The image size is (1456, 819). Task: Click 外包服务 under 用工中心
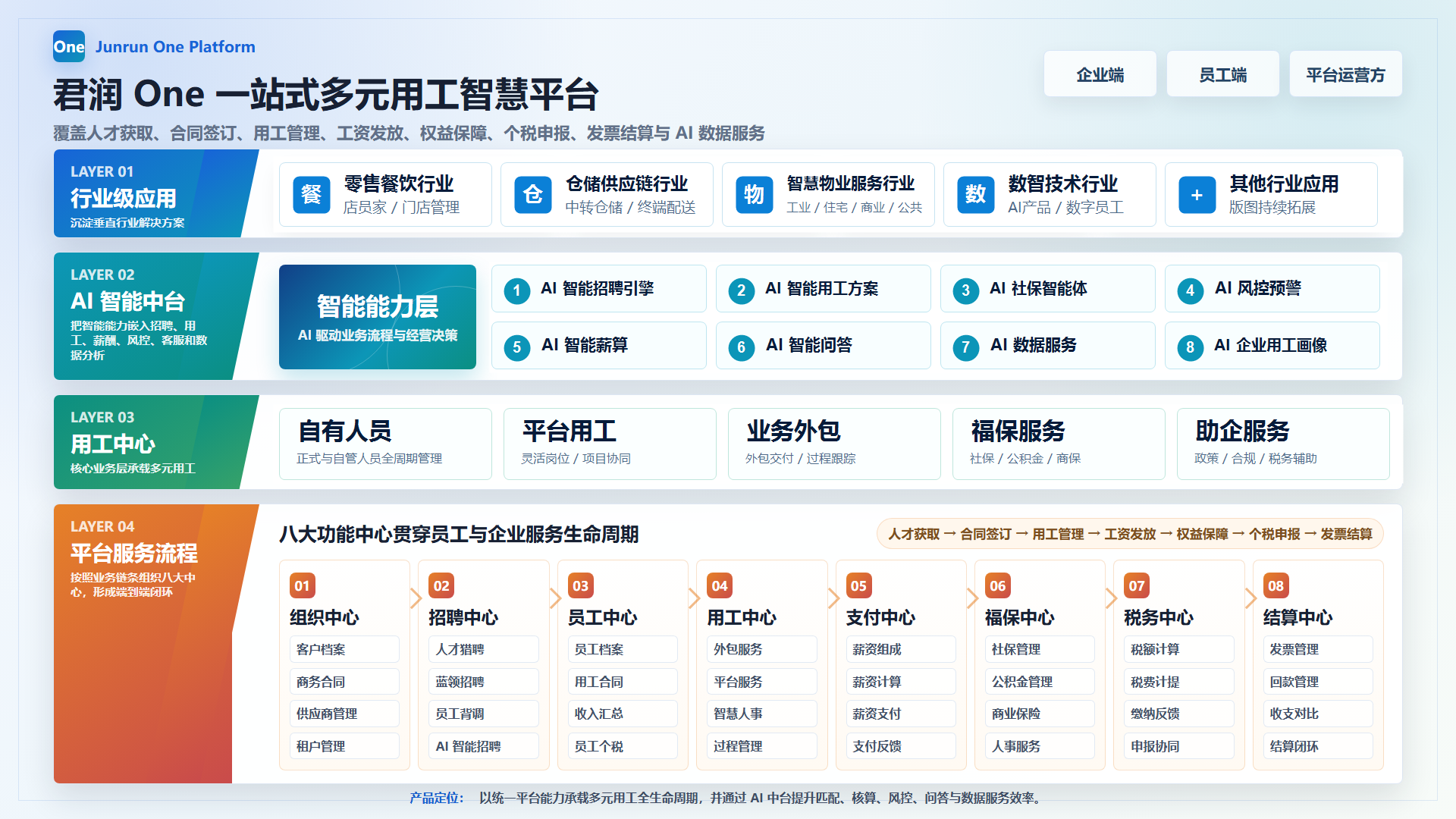click(x=761, y=649)
